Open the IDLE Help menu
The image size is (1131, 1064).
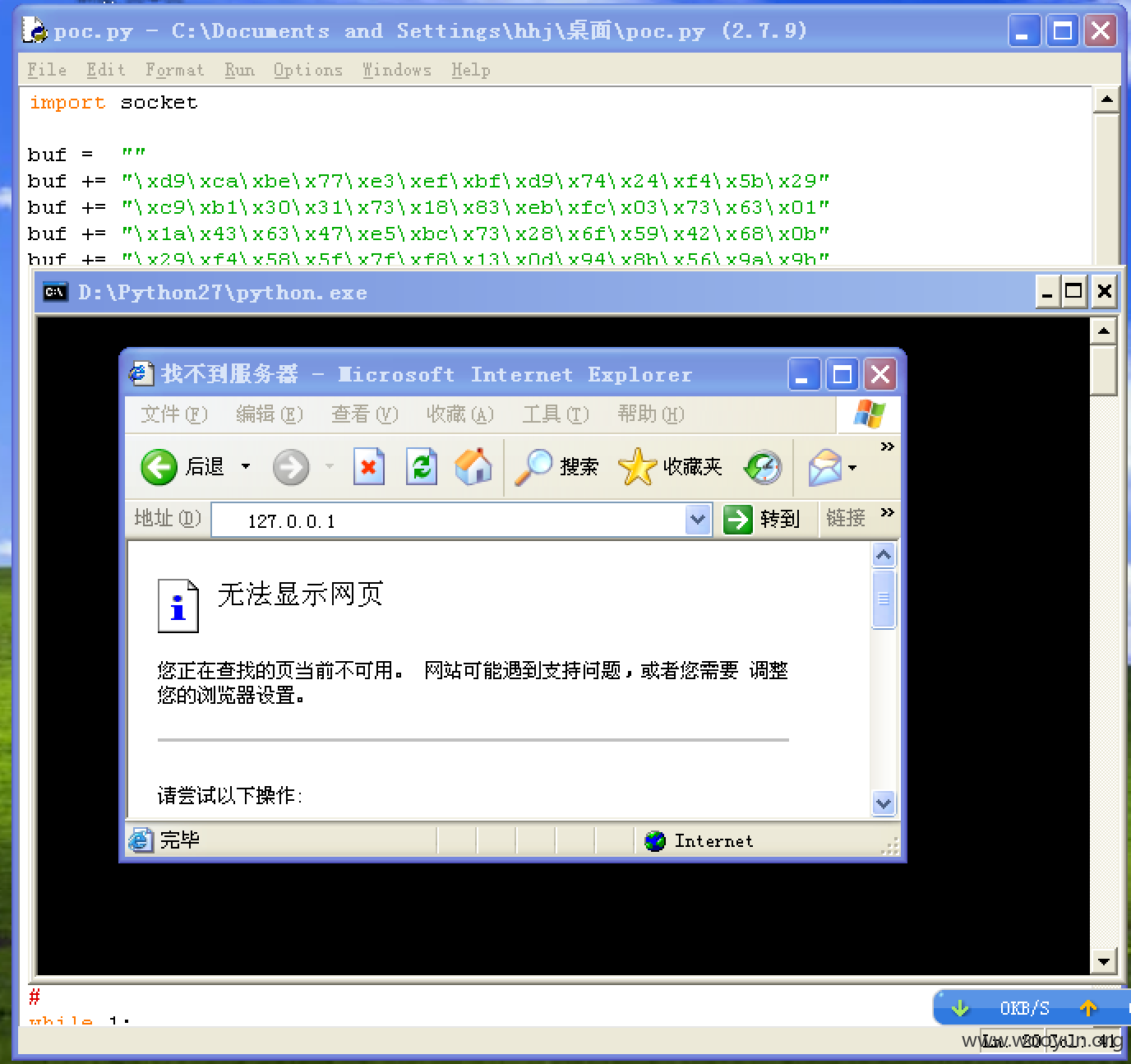470,70
